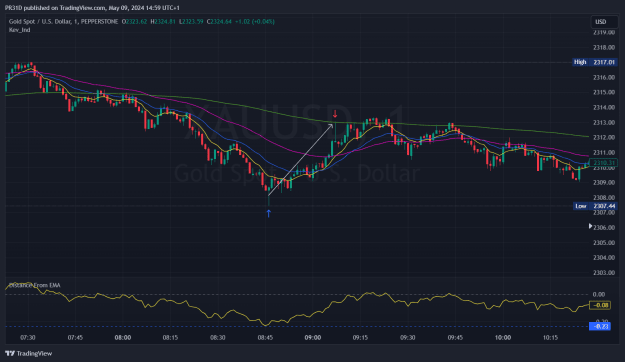Click the red down arrow sell signal
625x362 pixels.
click(335, 114)
